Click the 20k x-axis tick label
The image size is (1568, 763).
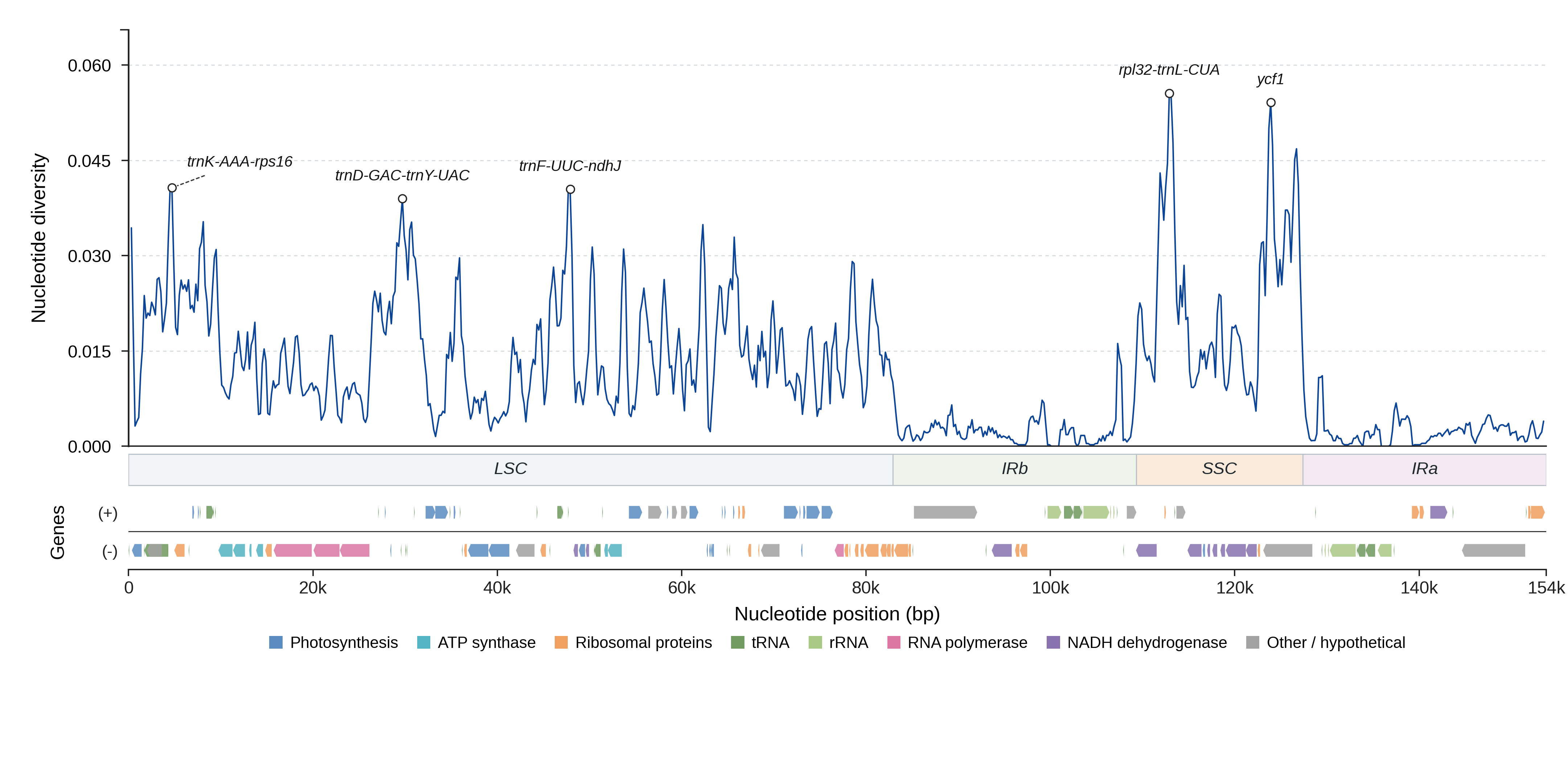click(x=313, y=588)
